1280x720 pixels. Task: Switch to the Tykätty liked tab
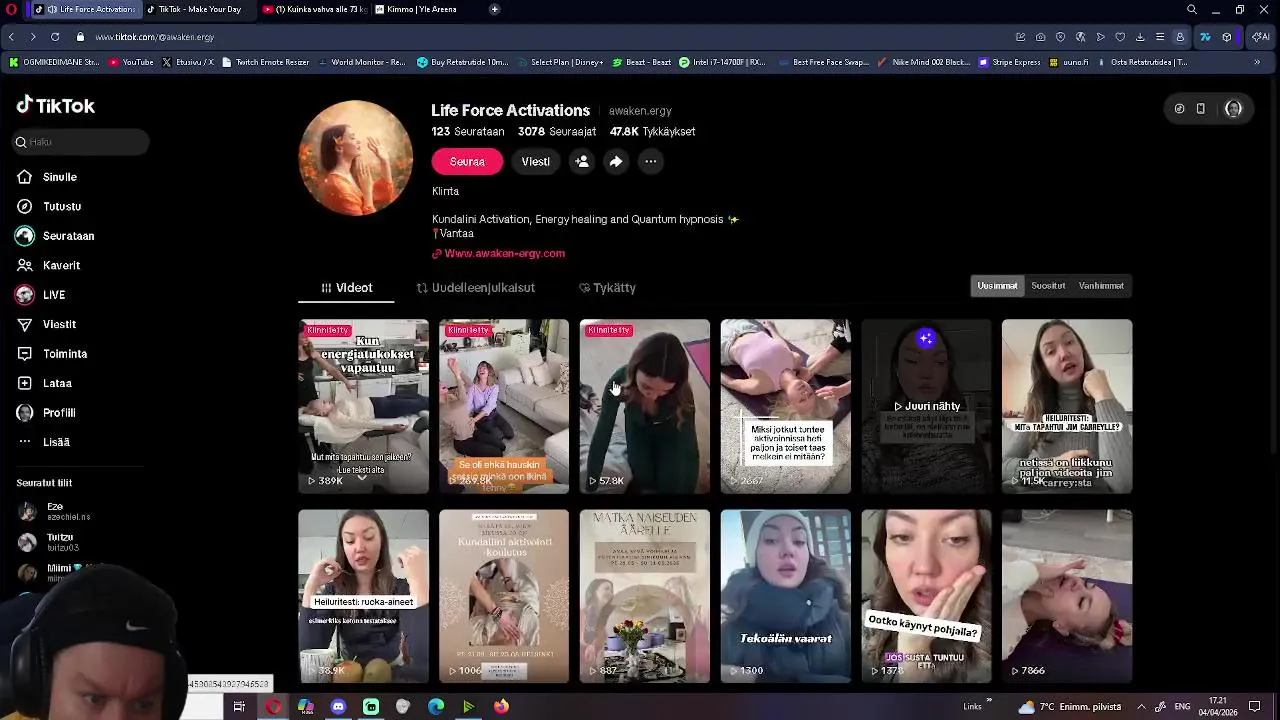point(607,288)
